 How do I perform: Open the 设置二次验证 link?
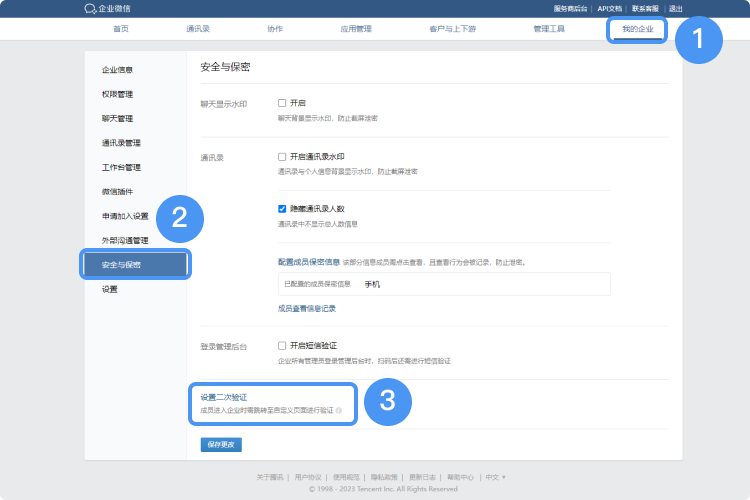224,397
